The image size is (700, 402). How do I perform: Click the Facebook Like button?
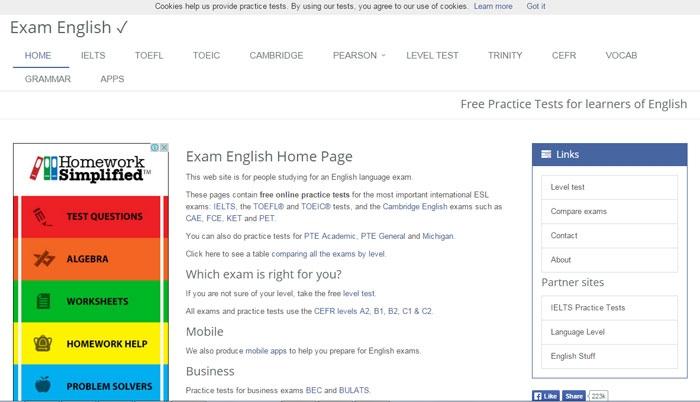[x=546, y=396]
